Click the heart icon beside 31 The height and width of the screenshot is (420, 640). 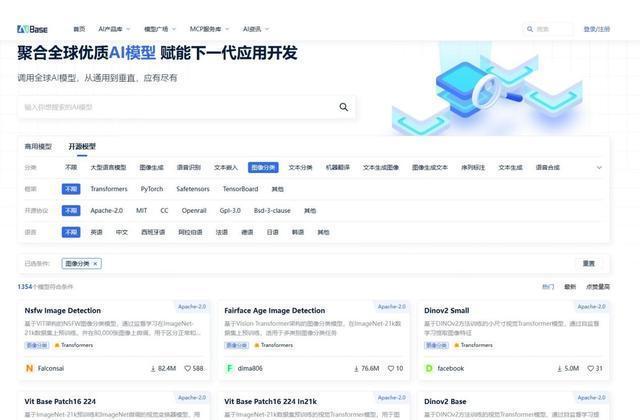590,368
